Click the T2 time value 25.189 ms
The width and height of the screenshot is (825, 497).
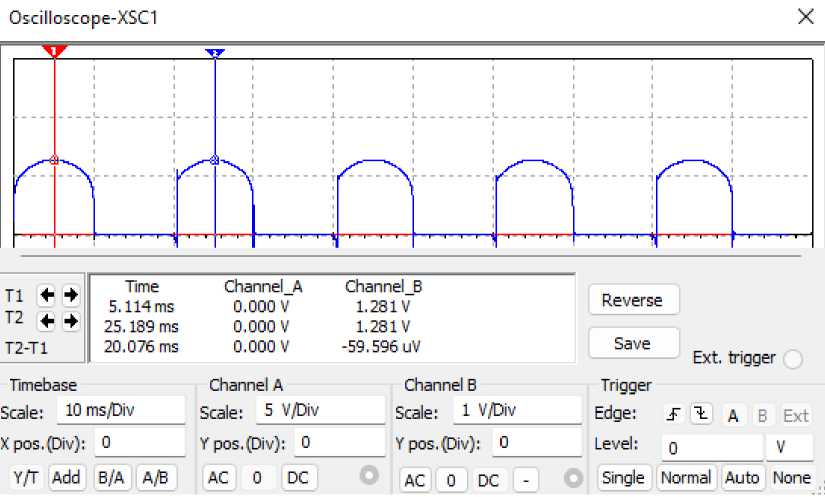pos(141,327)
